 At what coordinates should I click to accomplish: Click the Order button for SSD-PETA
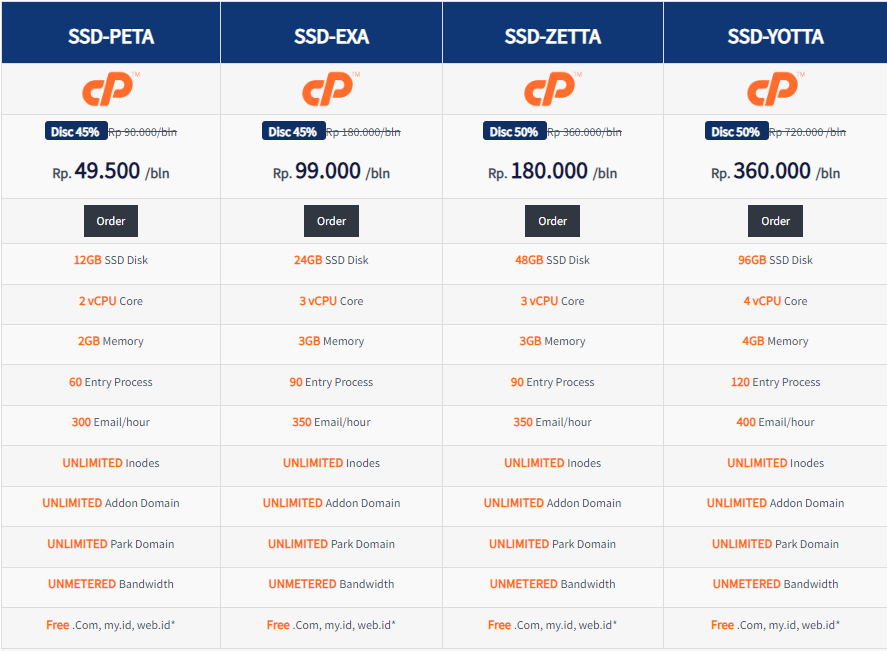pos(110,220)
